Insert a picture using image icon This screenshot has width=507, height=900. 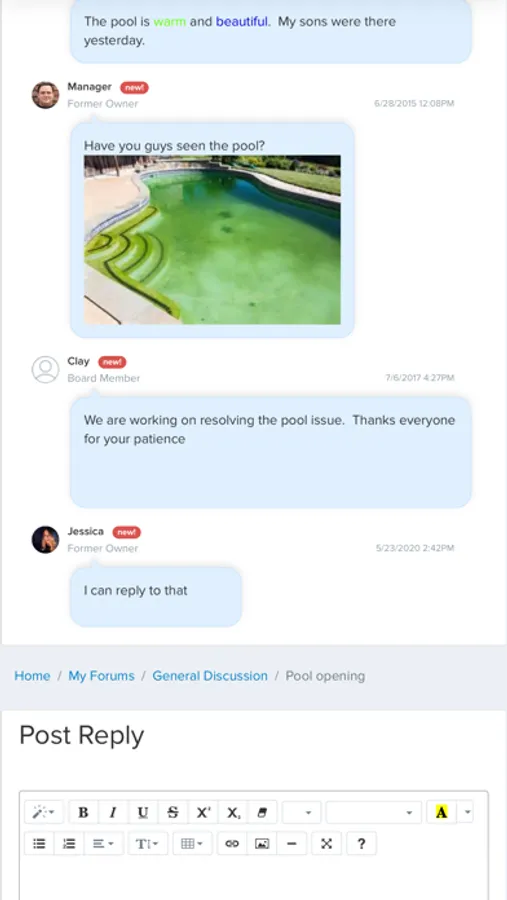pos(262,843)
